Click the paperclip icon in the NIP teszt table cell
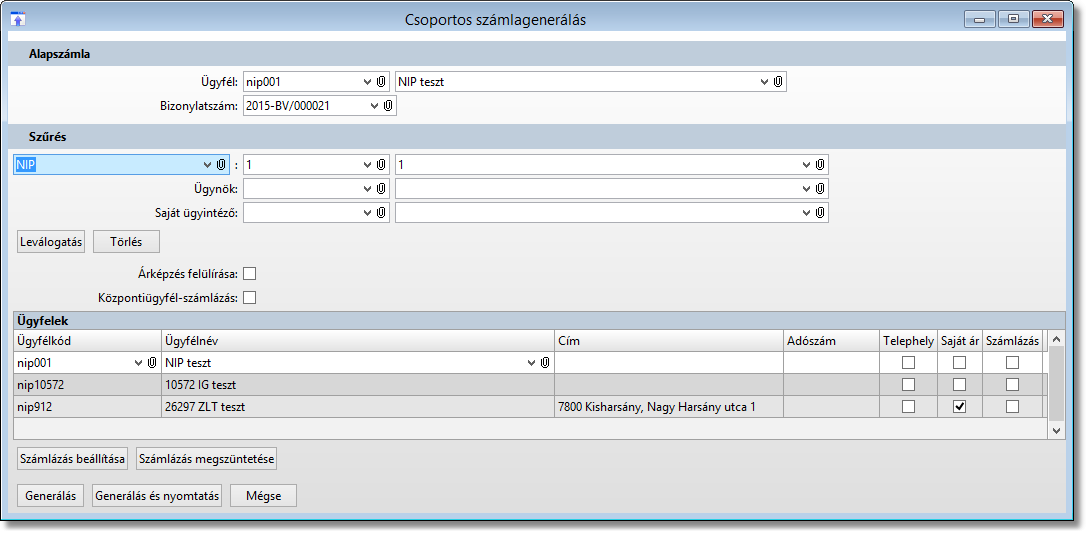Viewport: 1086px width, 533px height. [x=545, y=363]
